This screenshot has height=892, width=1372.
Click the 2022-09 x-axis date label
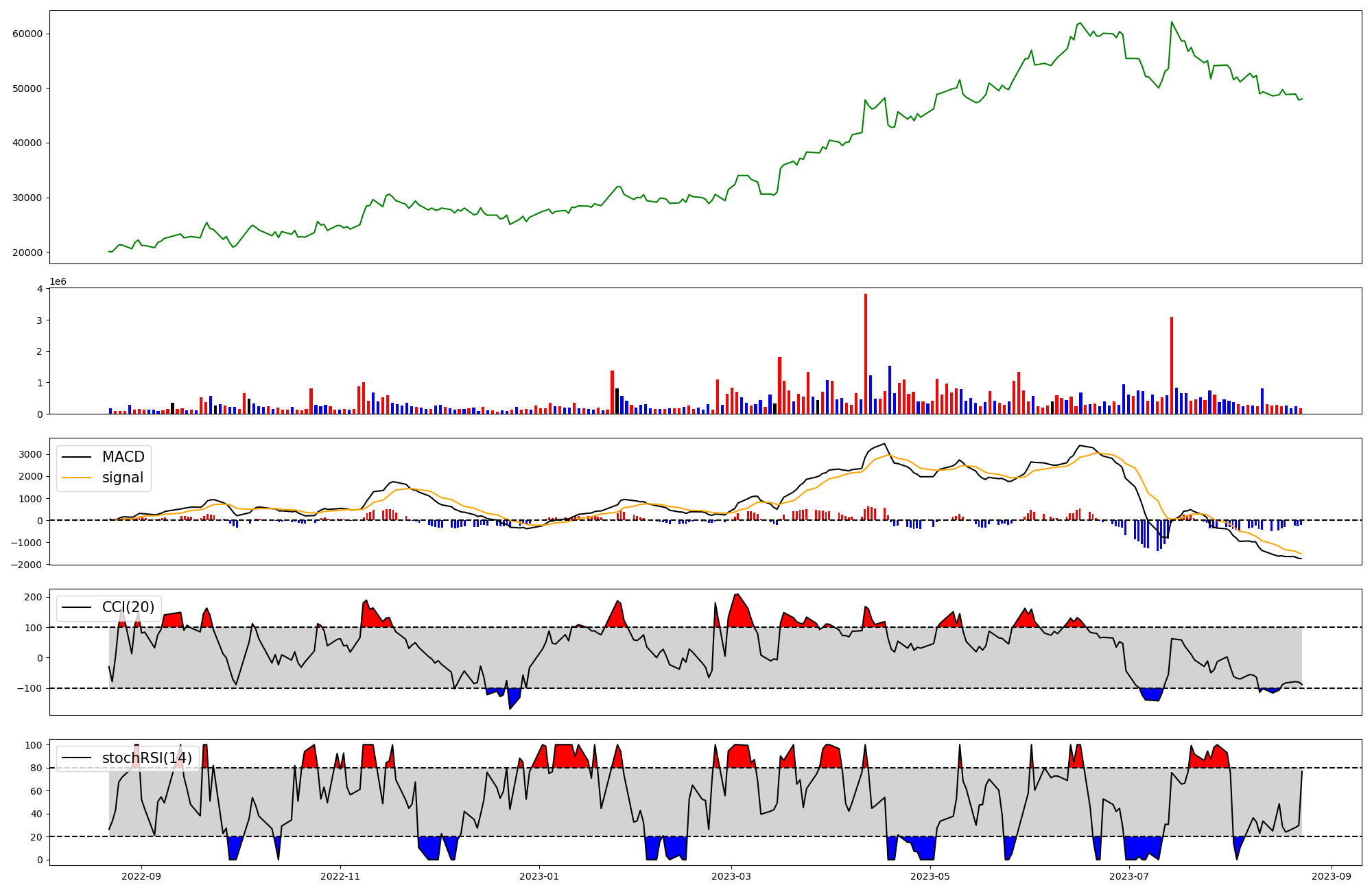point(141,876)
